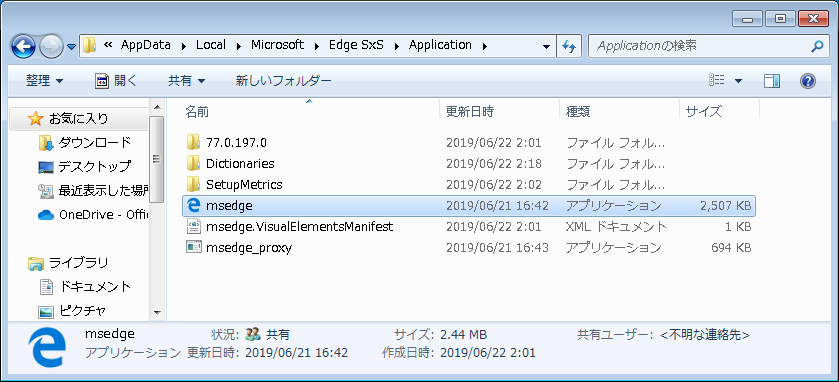The height and width of the screenshot is (382, 839).
Task: Click 新しいフォルダー button
Action: [x=284, y=81]
